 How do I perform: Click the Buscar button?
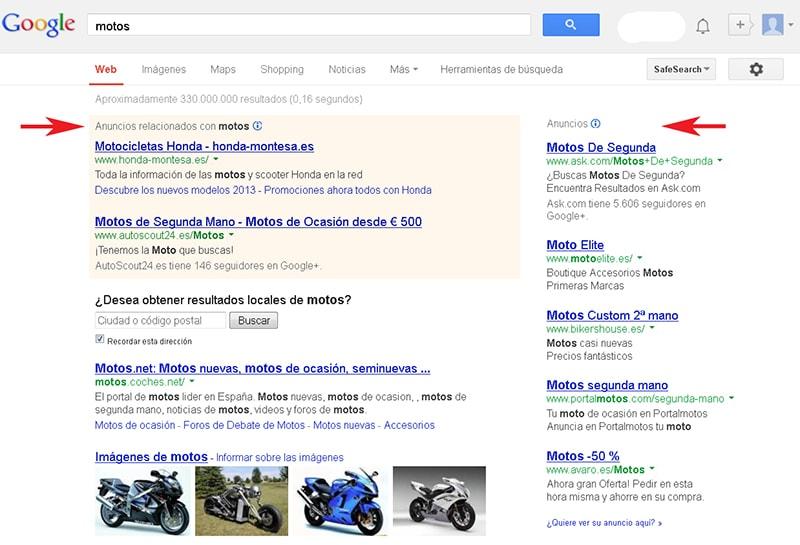click(x=254, y=320)
